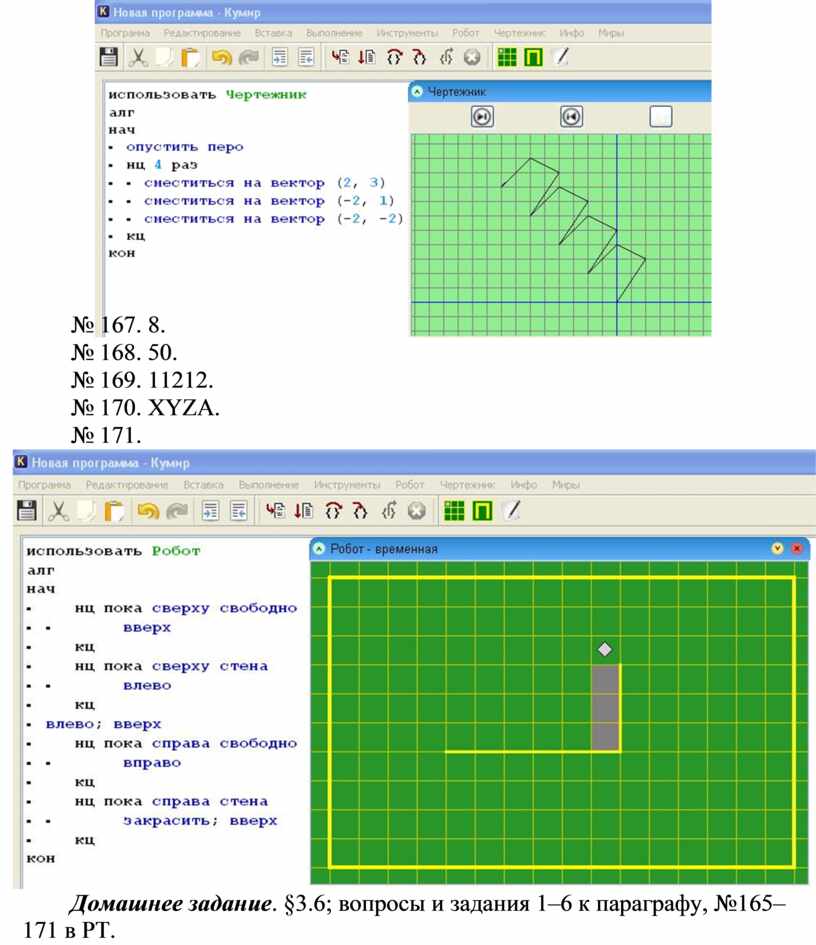Click the gray painted cell in the Robot field
This screenshot has width=816, height=945.
(605, 707)
